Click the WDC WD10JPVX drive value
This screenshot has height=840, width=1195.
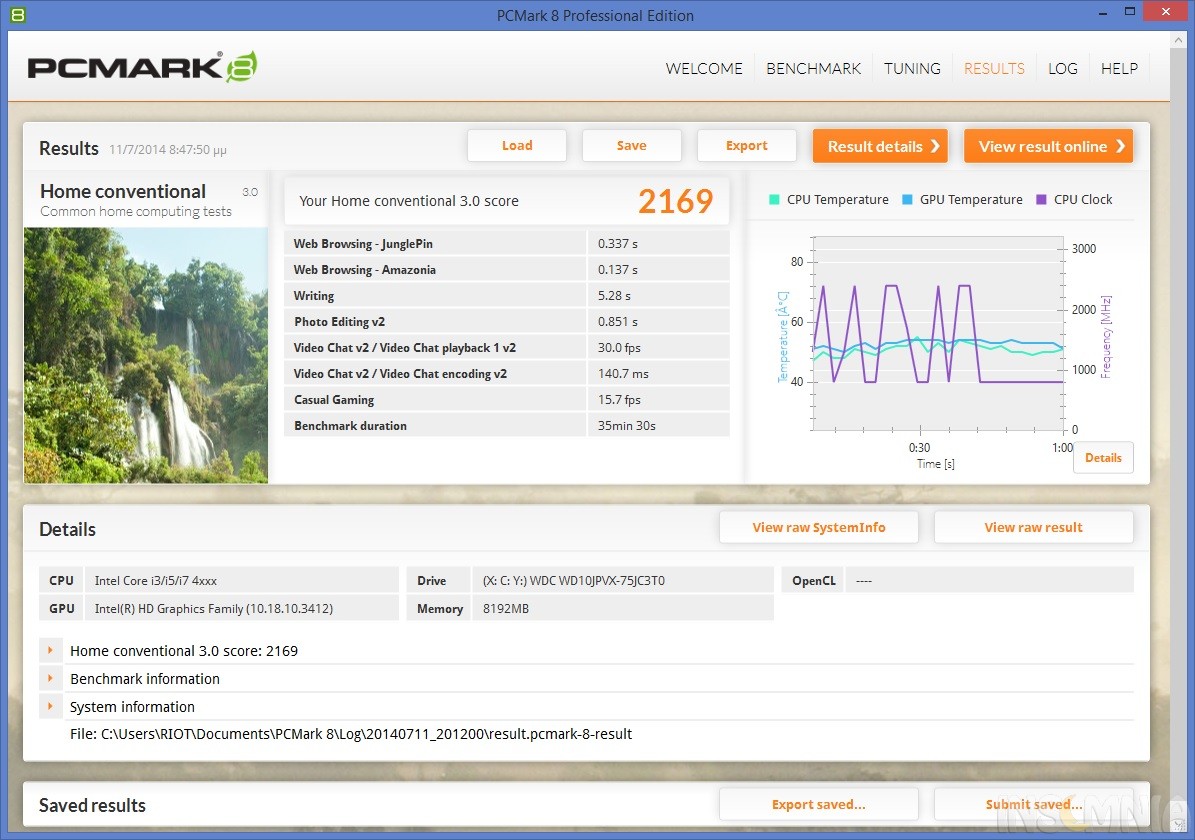pyautogui.click(x=573, y=580)
